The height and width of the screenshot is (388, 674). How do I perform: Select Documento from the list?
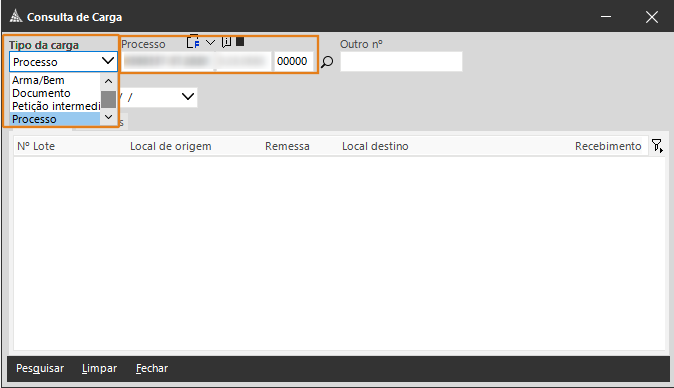(x=55, y=93)
